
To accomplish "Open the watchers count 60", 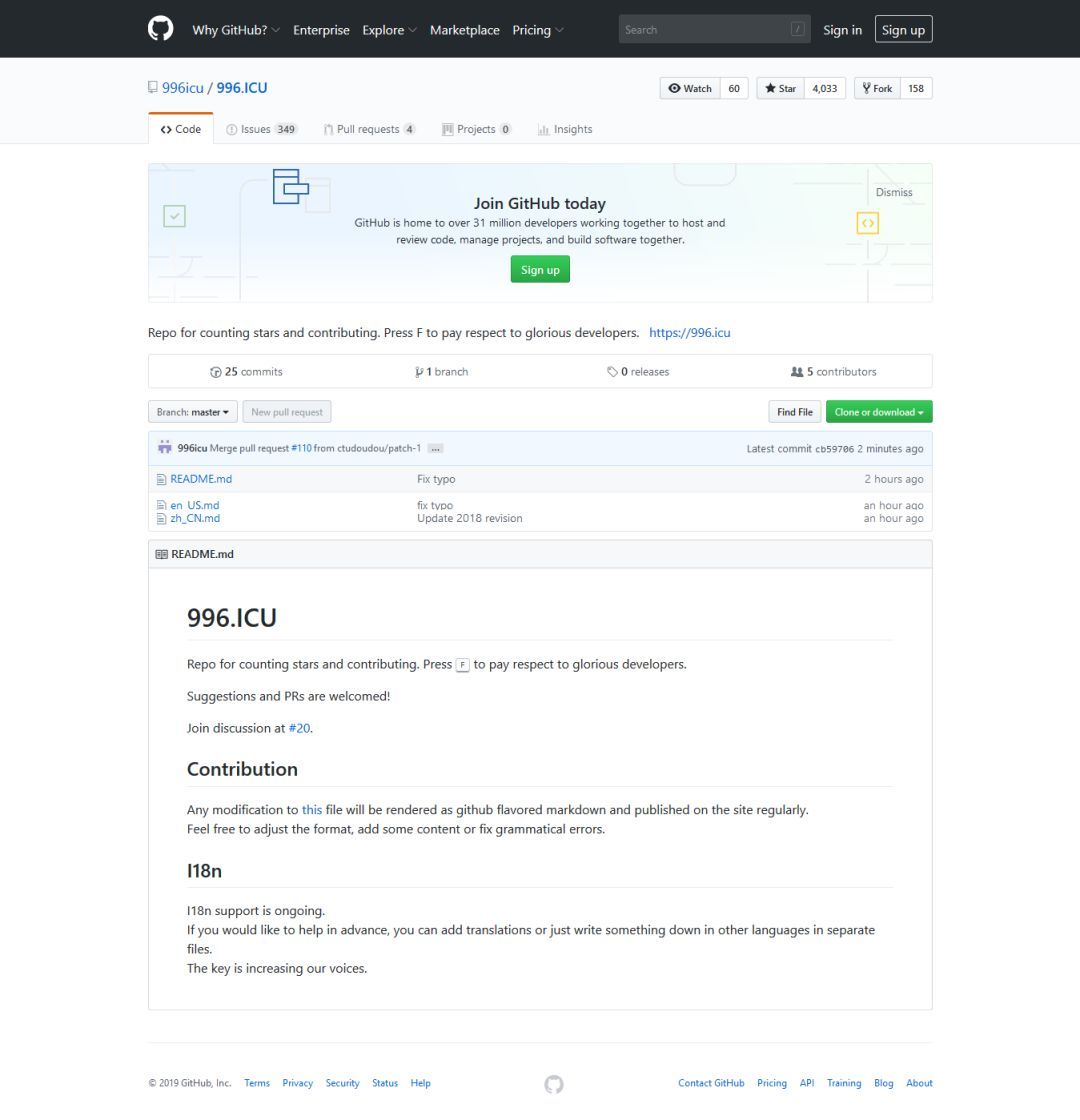I will tap(734, 89).
